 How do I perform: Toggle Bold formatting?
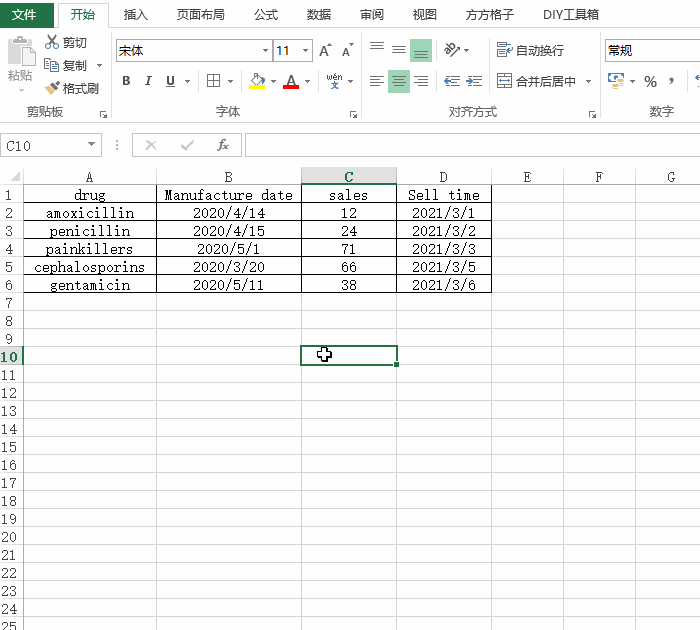126,81
